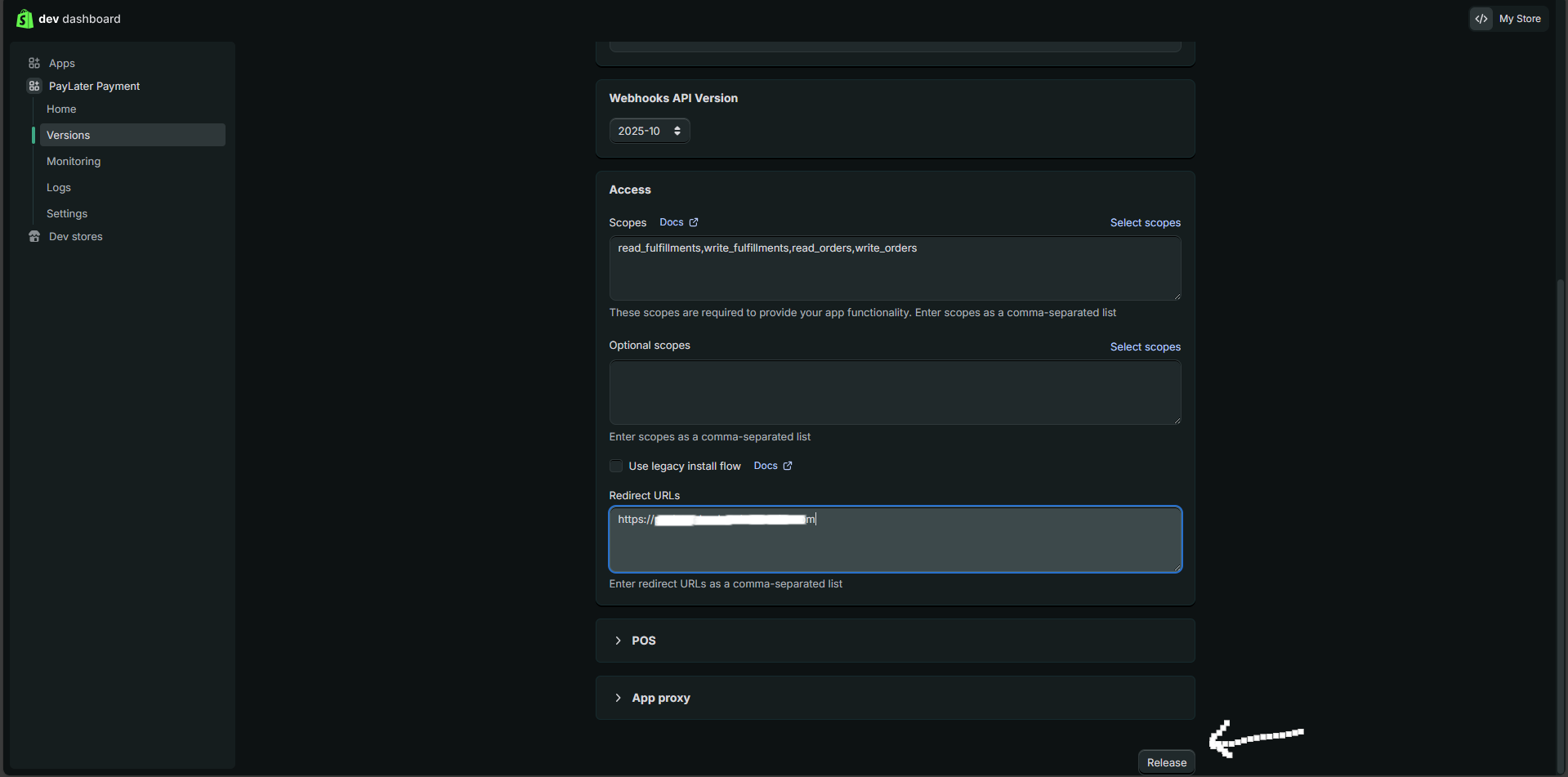Go to Home in sidebar

61,109
